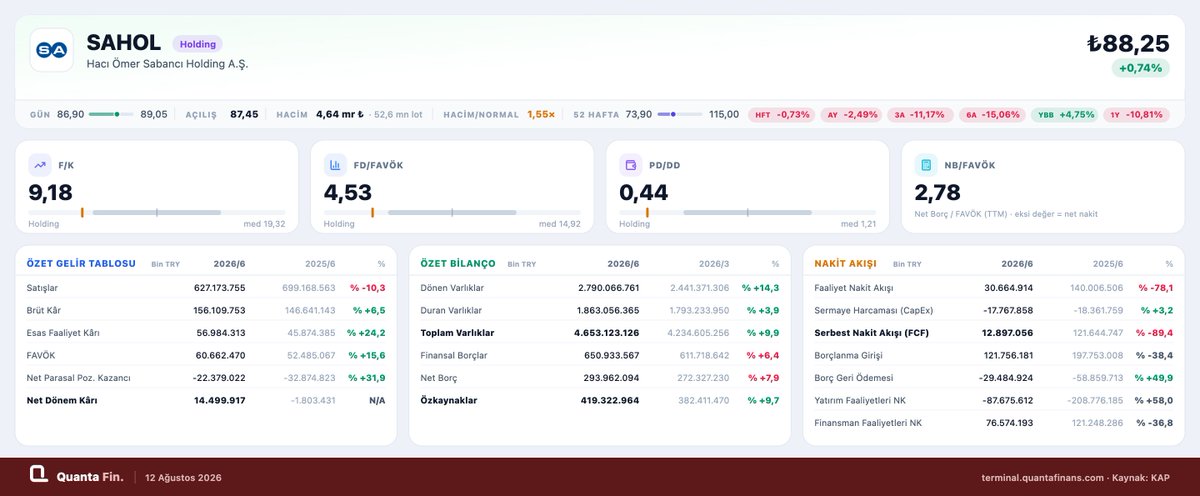
Task: Click the Dönen Varlıklar row label
Action: (450, 288)
